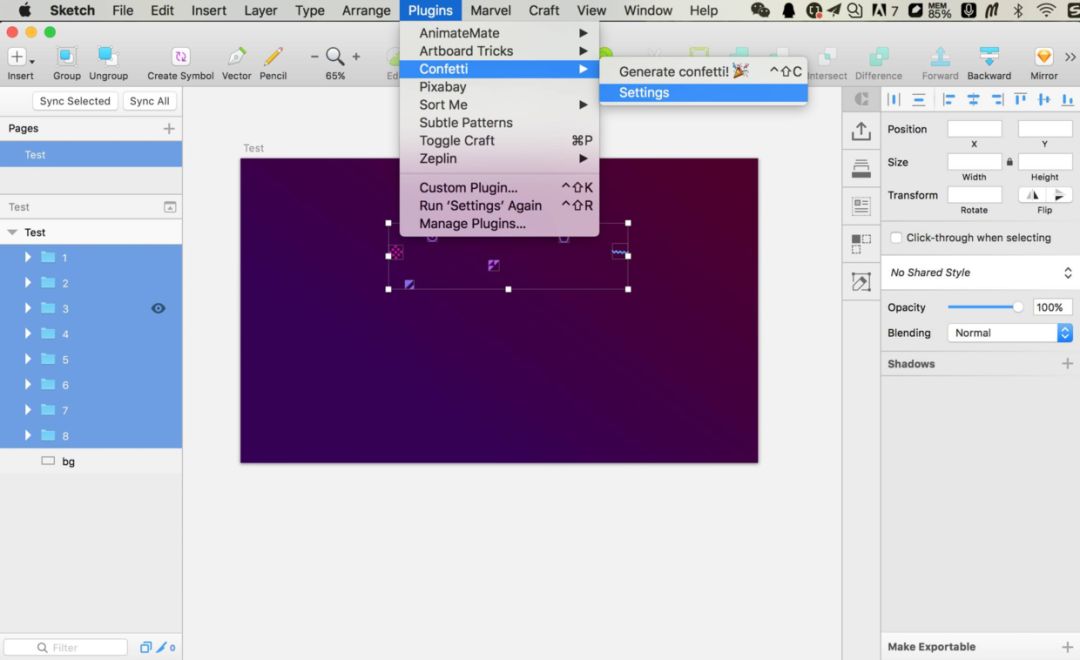
Task: Toggle the size lock icon
Action: 1009,162
